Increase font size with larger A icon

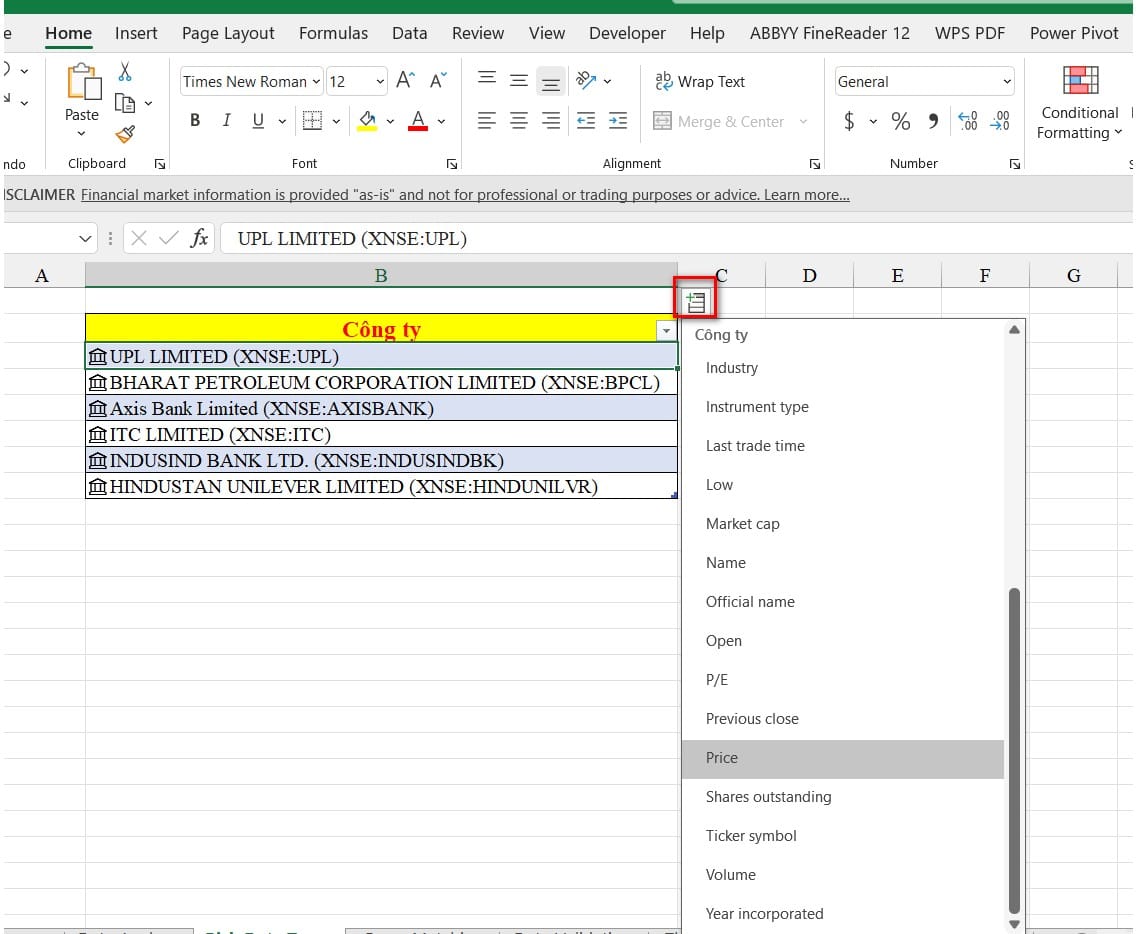point(405,81)
